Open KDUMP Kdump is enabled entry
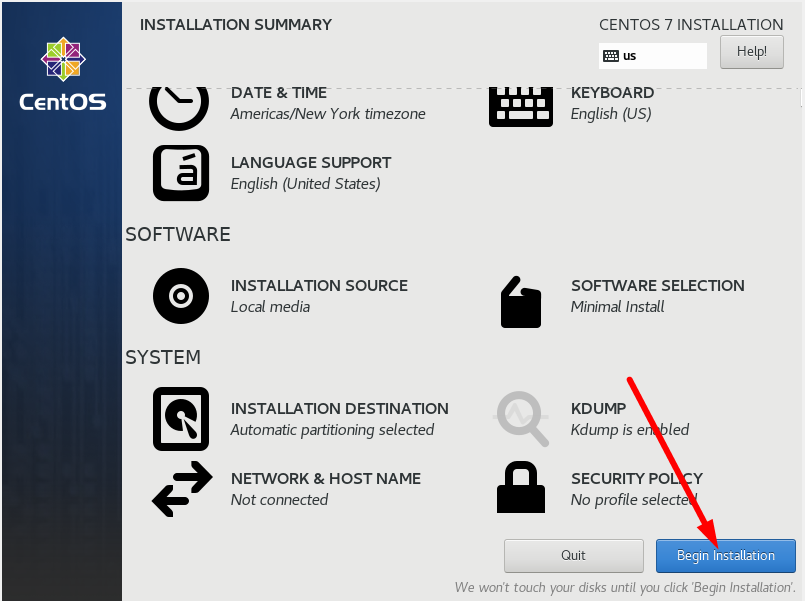The image size is (805, 601). click(630, 419)
